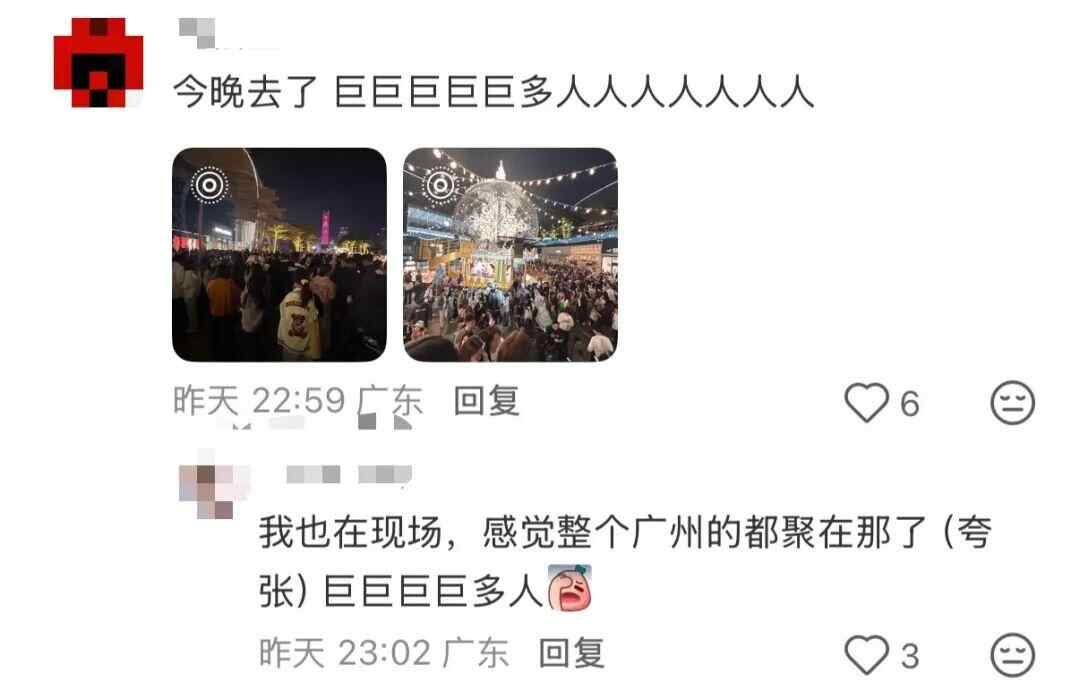Screen dimensions: 1080x699
Task: Tap live photo icon on globe decoration photo
Action: click(x=441, y=185)
